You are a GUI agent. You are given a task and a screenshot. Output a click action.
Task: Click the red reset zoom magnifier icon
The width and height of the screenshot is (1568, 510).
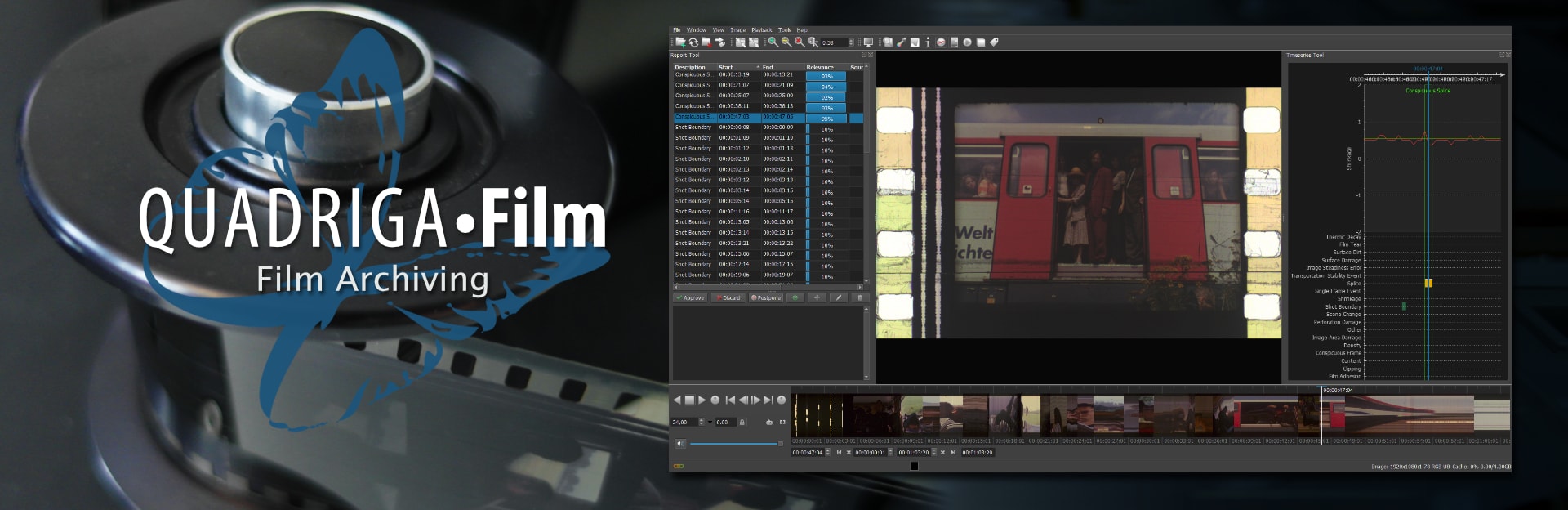[800, 42]
